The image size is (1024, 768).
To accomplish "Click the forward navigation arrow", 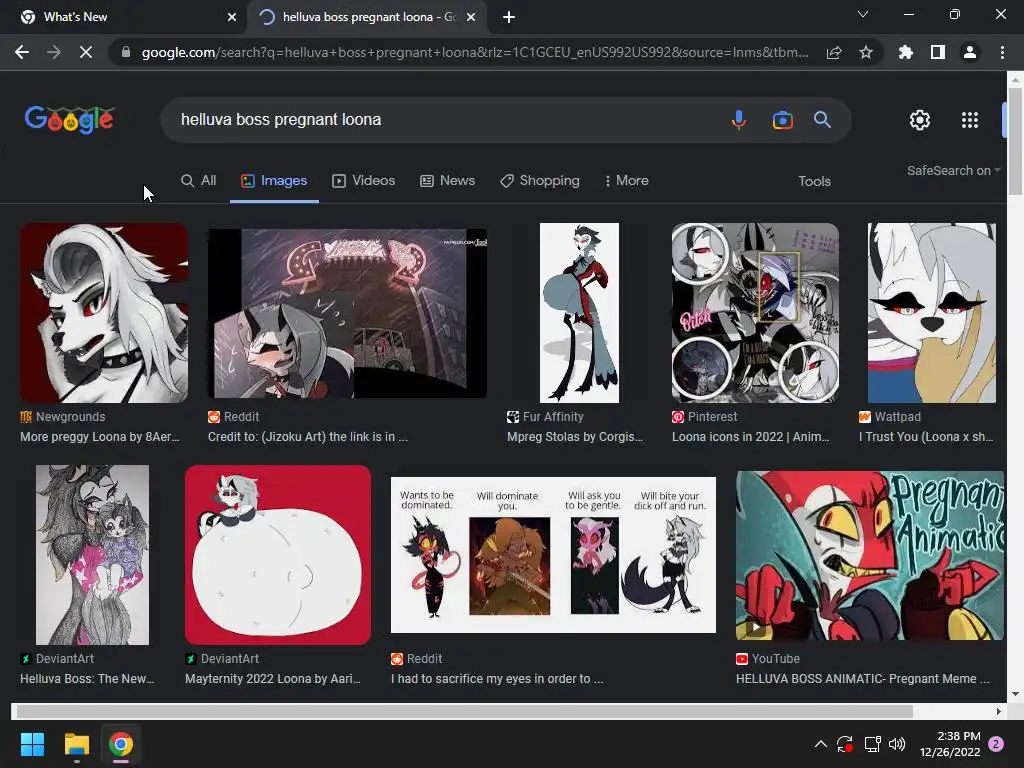I will (x=54, y=52).
